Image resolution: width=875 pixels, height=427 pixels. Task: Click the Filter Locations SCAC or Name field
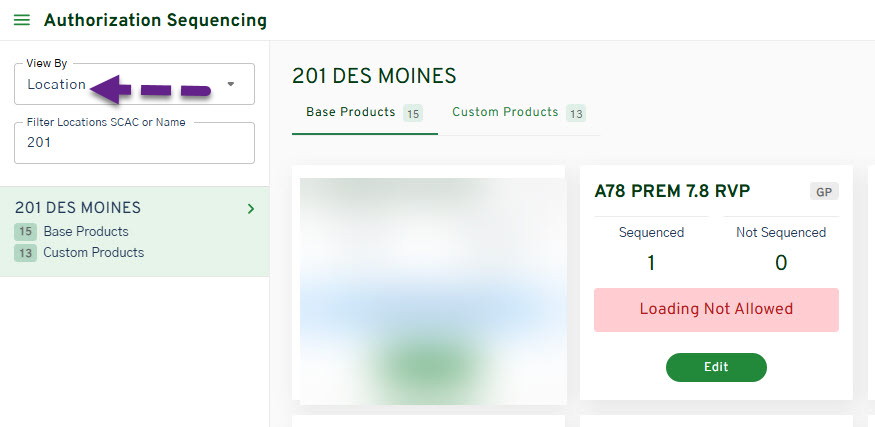[134, 143]
